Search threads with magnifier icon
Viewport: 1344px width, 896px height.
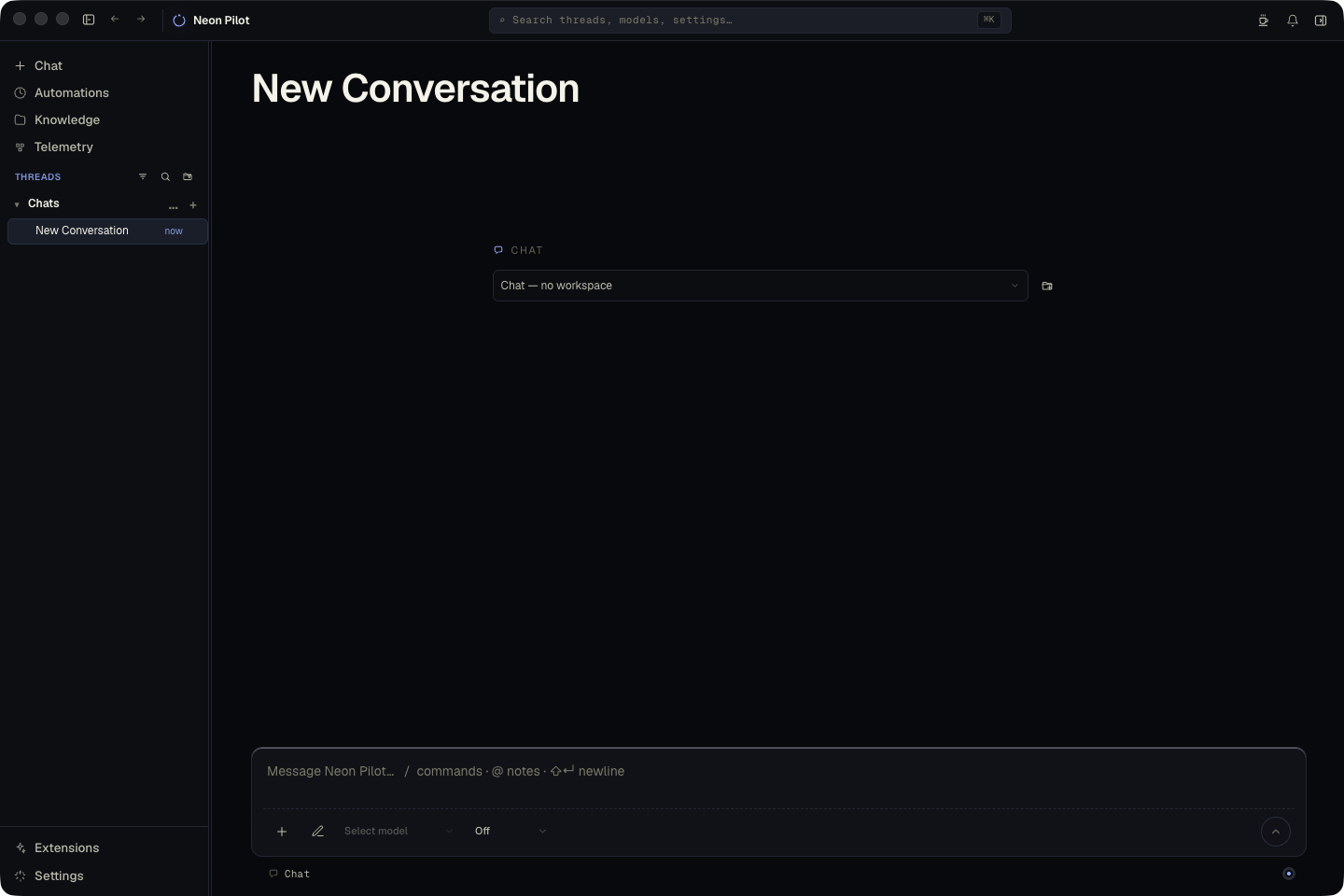tap(165, 176)
